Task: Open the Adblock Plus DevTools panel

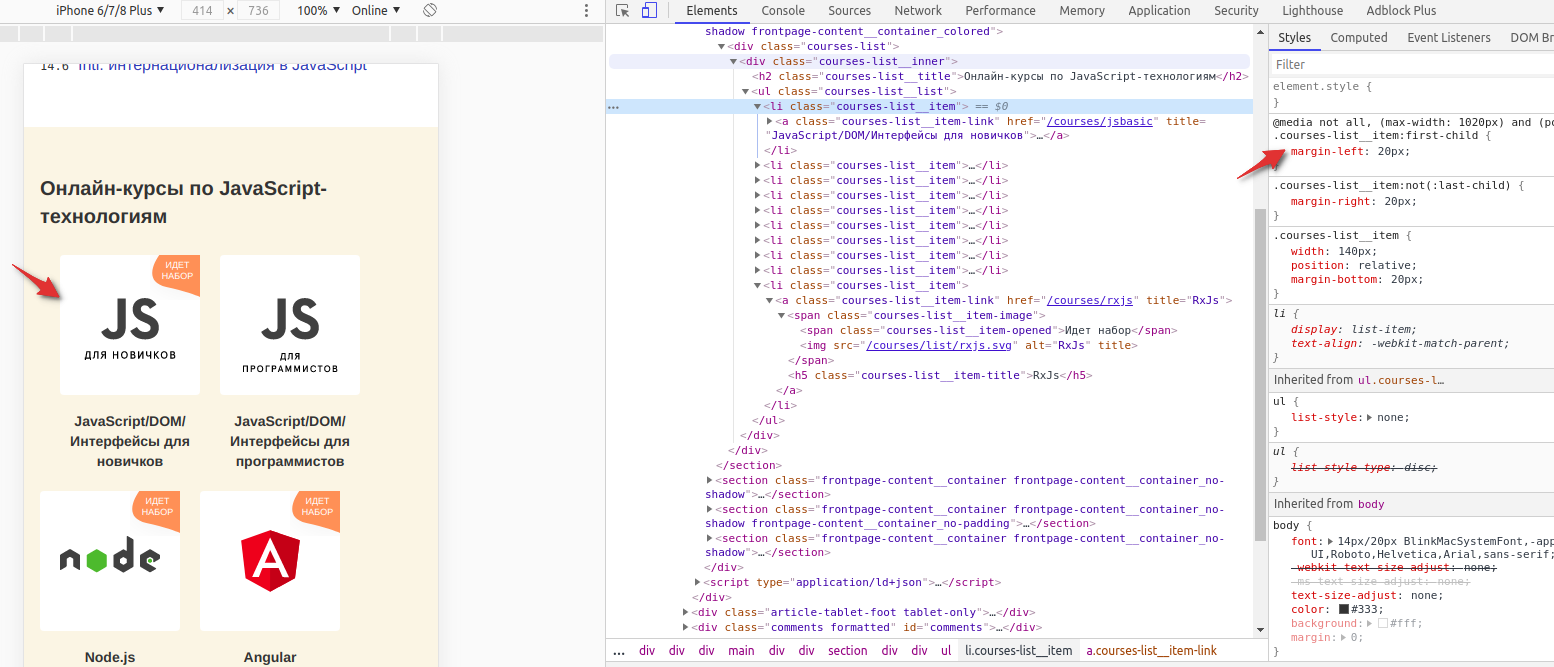Action: pos(1400,10)
